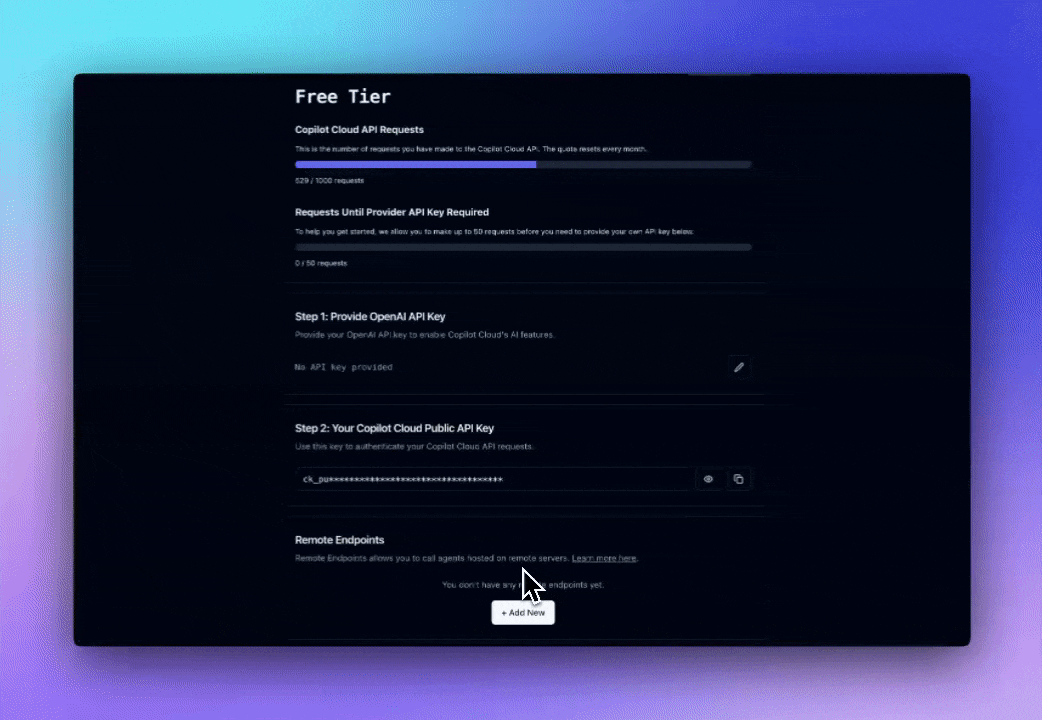
Task: Click the 'Step 1: Provide OpenAI API Key' heading
Action: pyautogui.click(x=370, y=316)
